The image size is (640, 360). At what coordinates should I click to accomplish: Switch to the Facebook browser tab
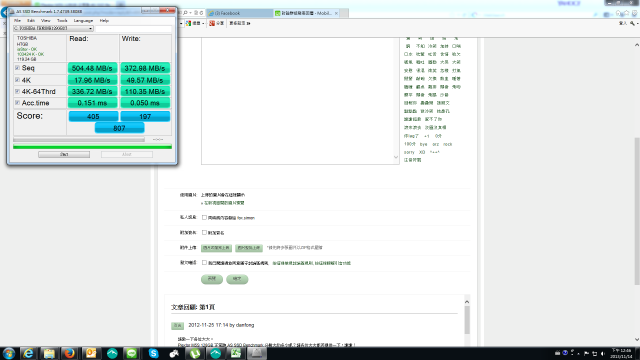239,13
